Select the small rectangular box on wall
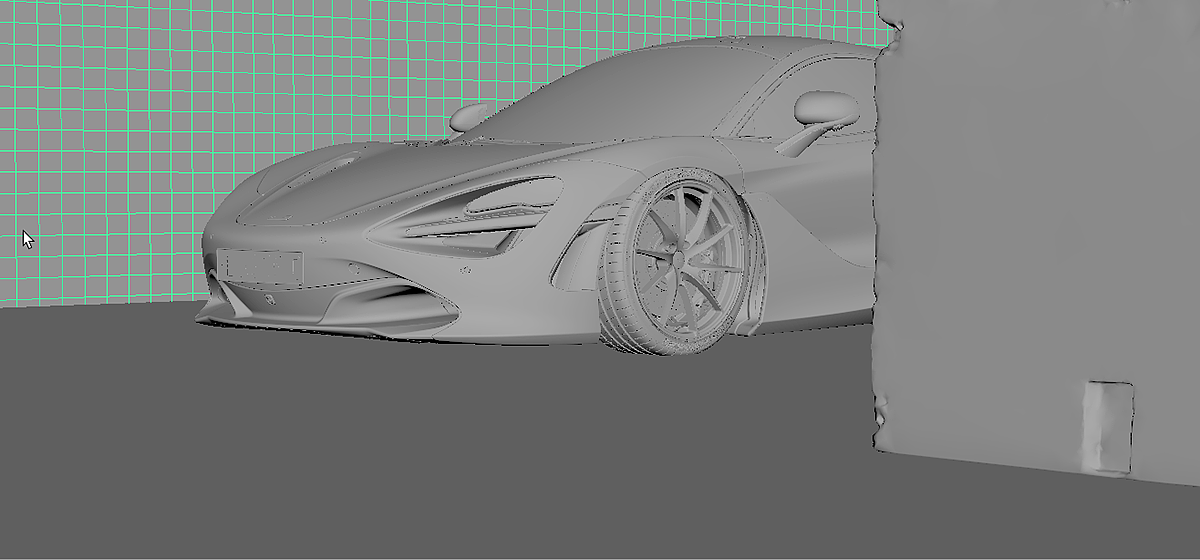This screenshot has width=1200, height=560. pyautogui.click(x=1109, y=426)
